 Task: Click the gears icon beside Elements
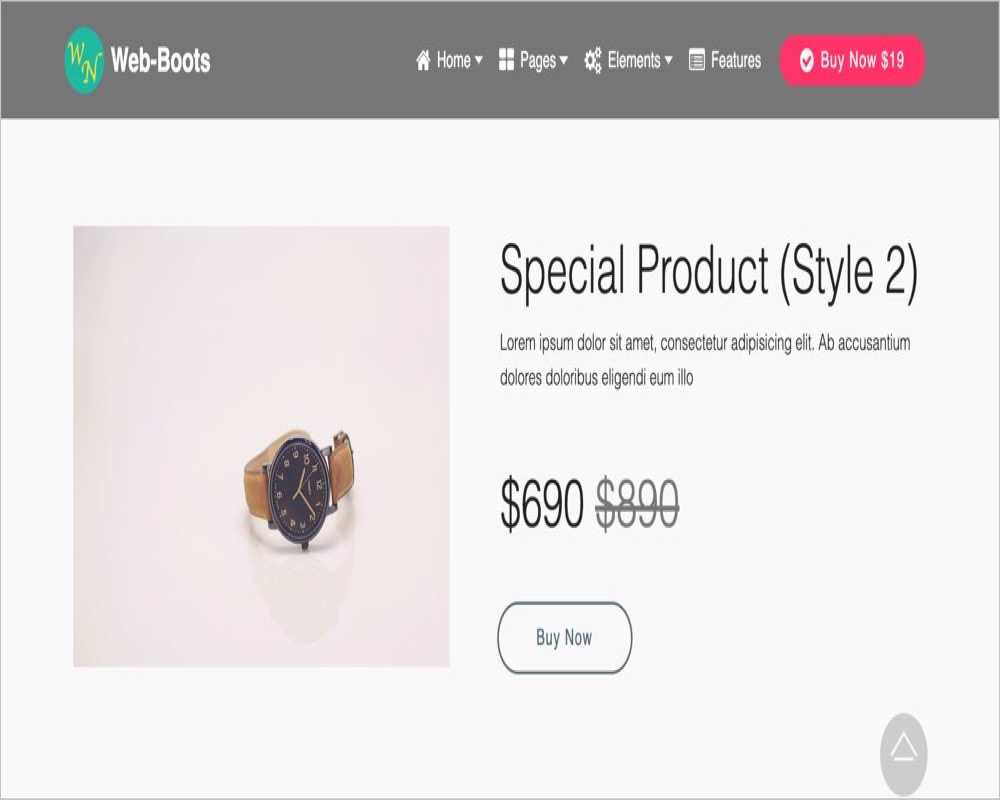pyautogui.click(x=592, y=60)
